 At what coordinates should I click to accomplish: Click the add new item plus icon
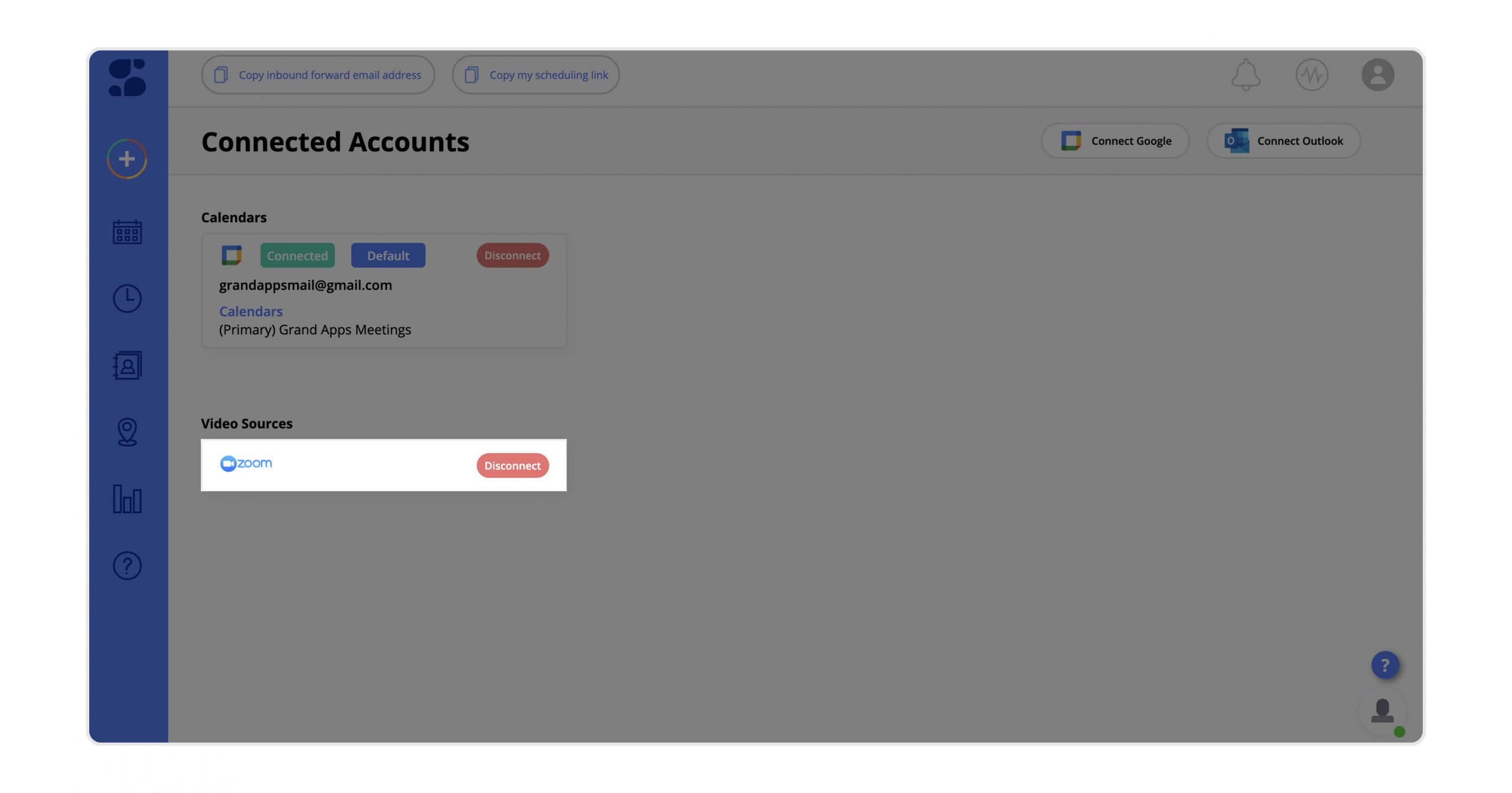pyautogui.click(x=127, y=158)
